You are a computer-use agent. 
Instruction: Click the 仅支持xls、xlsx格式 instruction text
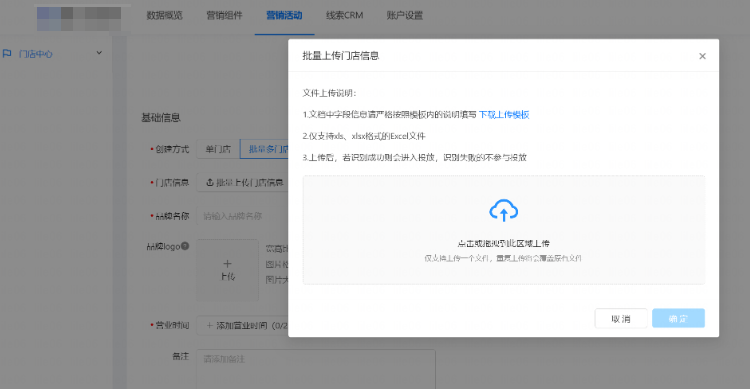coord(364,136)
